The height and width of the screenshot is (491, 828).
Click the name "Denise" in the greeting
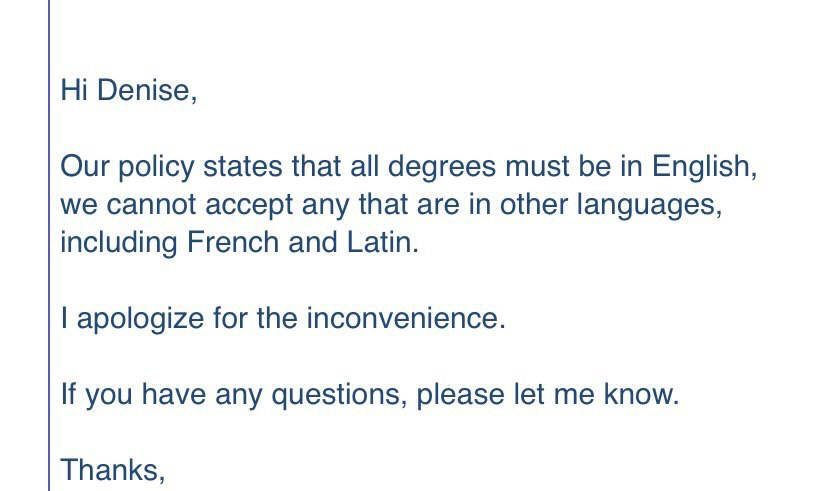(143, 90)
